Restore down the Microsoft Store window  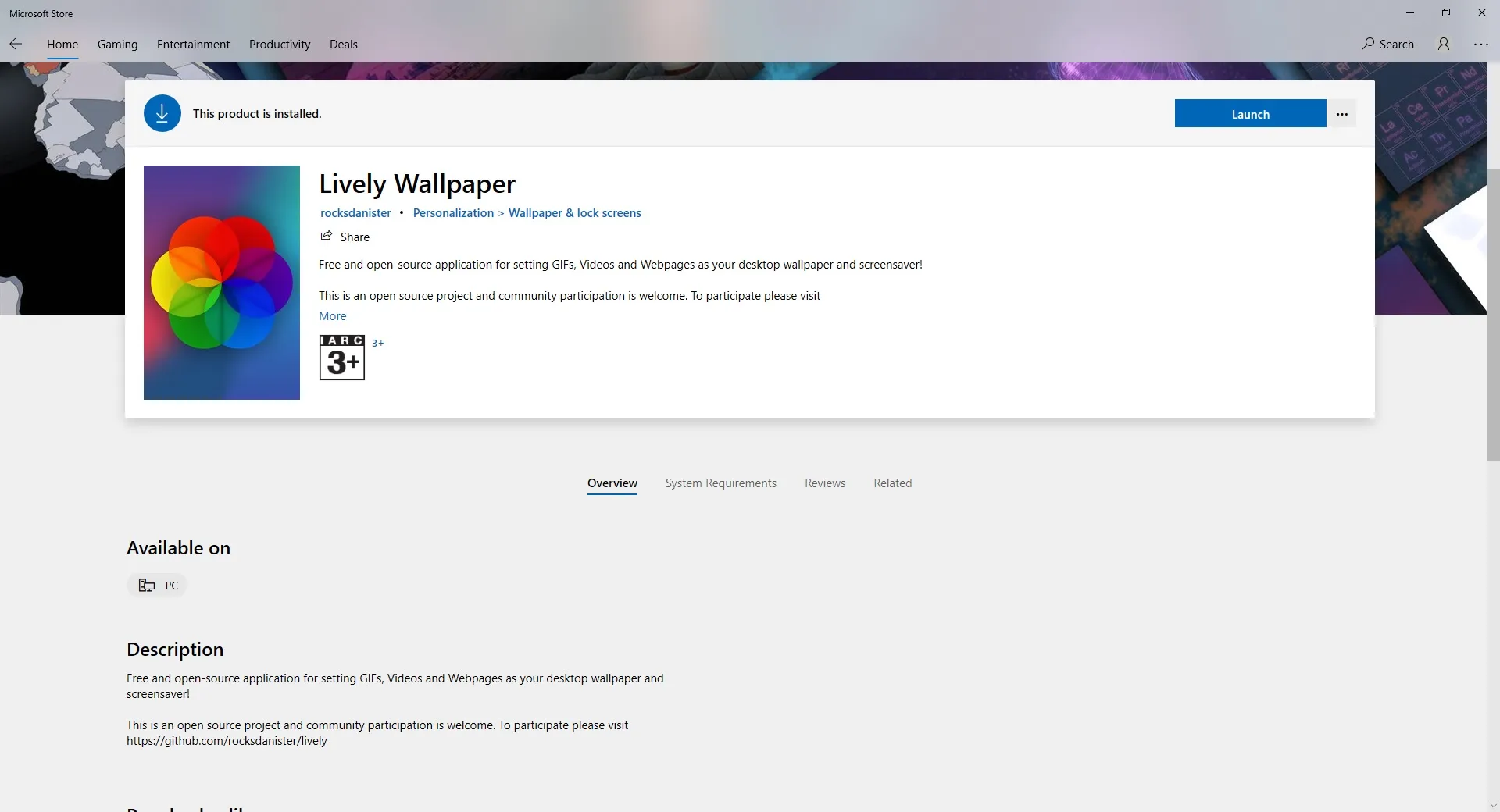[1446, 13]
